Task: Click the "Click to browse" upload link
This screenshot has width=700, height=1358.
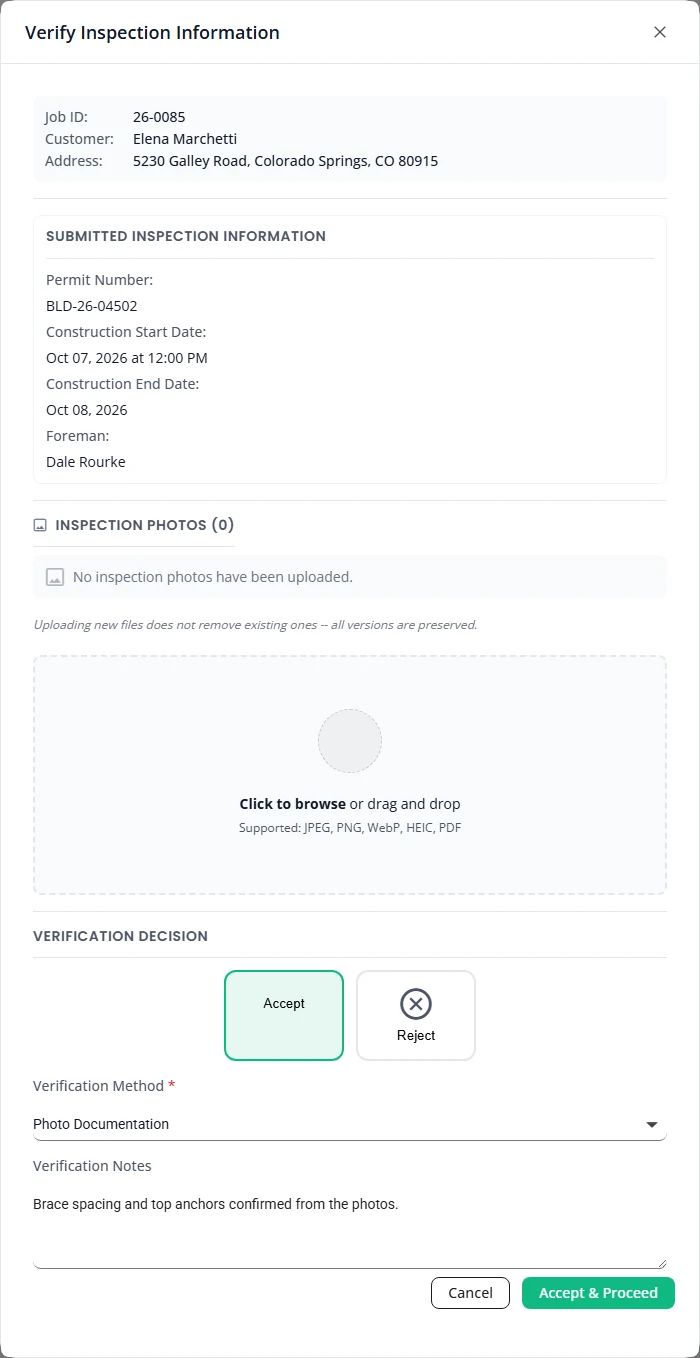Action: 292,804
